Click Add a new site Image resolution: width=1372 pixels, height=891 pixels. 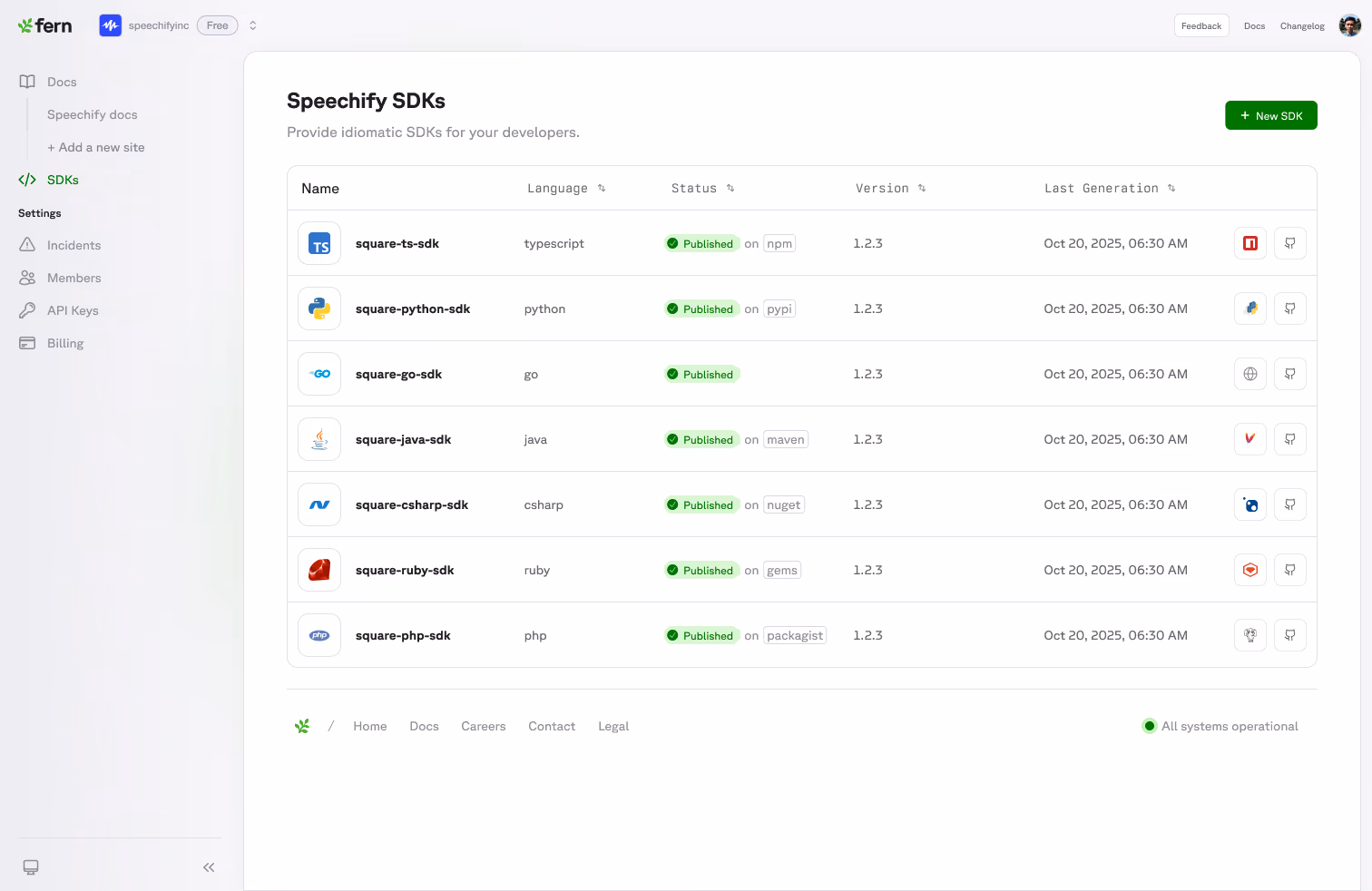(x=96, y=147)
